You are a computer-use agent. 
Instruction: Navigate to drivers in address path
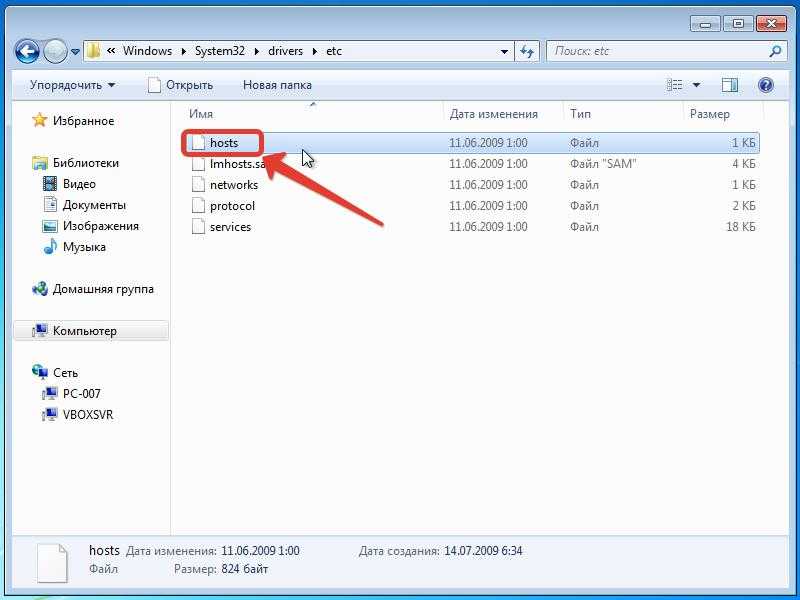[285, 51]
